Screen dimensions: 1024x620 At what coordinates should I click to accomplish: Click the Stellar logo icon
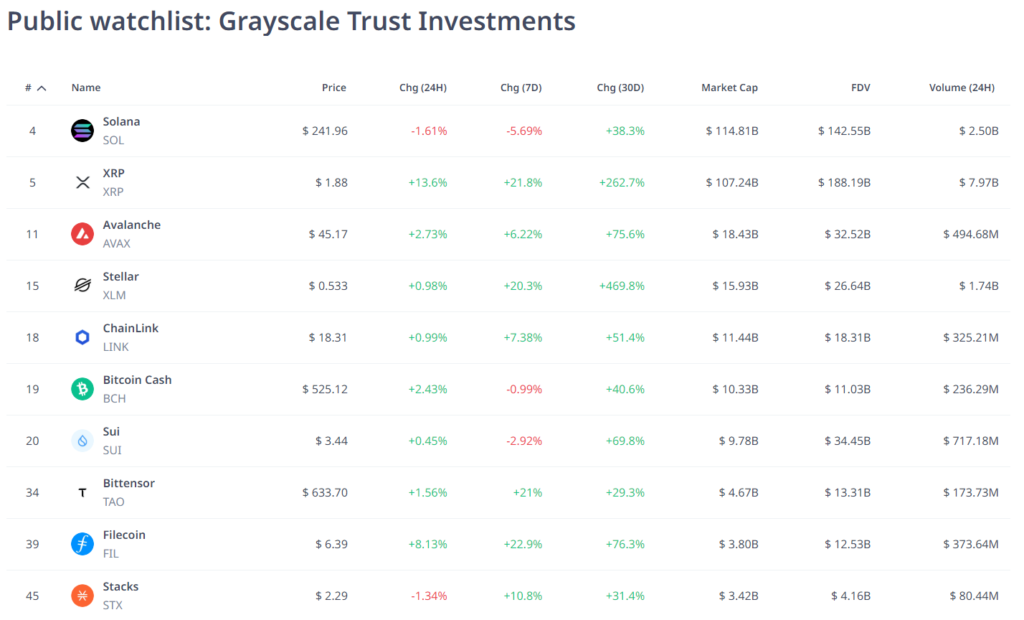point(84,285)
